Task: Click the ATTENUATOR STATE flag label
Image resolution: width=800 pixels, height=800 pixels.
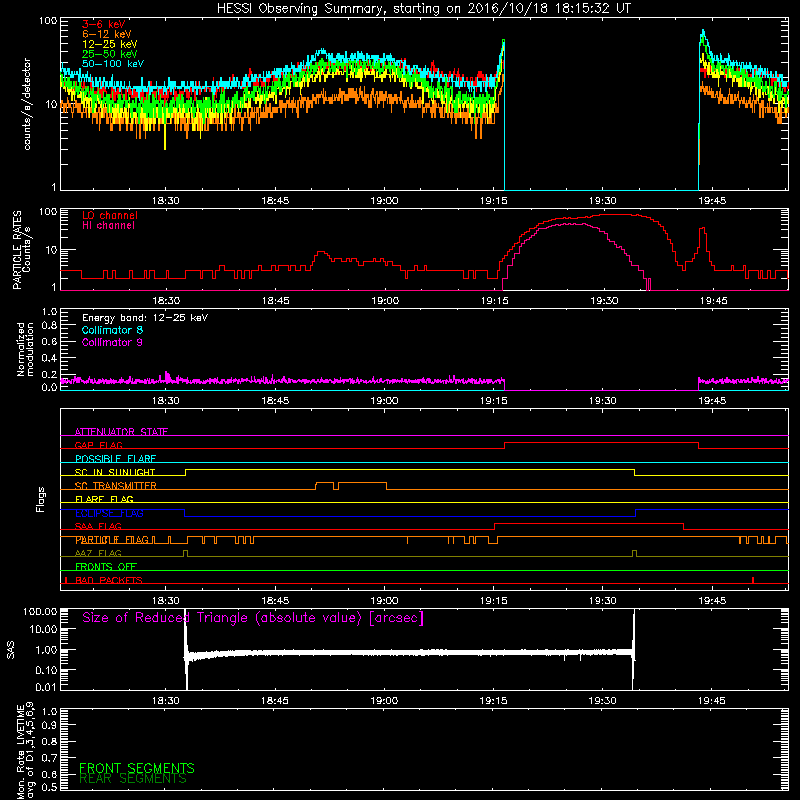Action: tap(121, 432)
